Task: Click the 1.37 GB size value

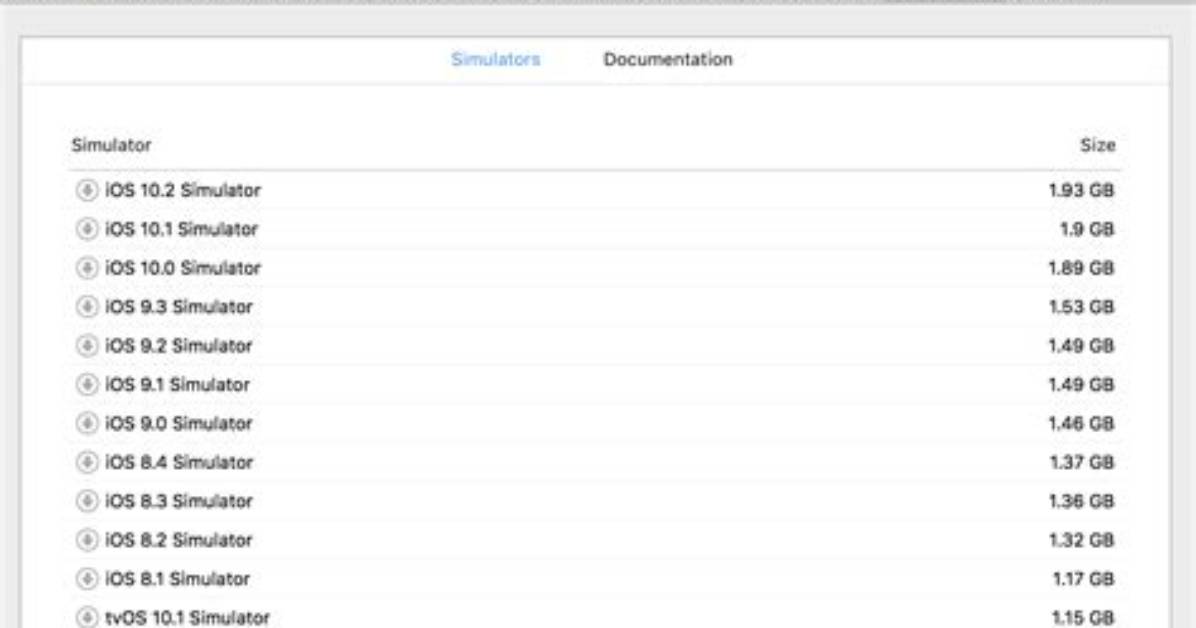Action: [x=1081, y=462]
